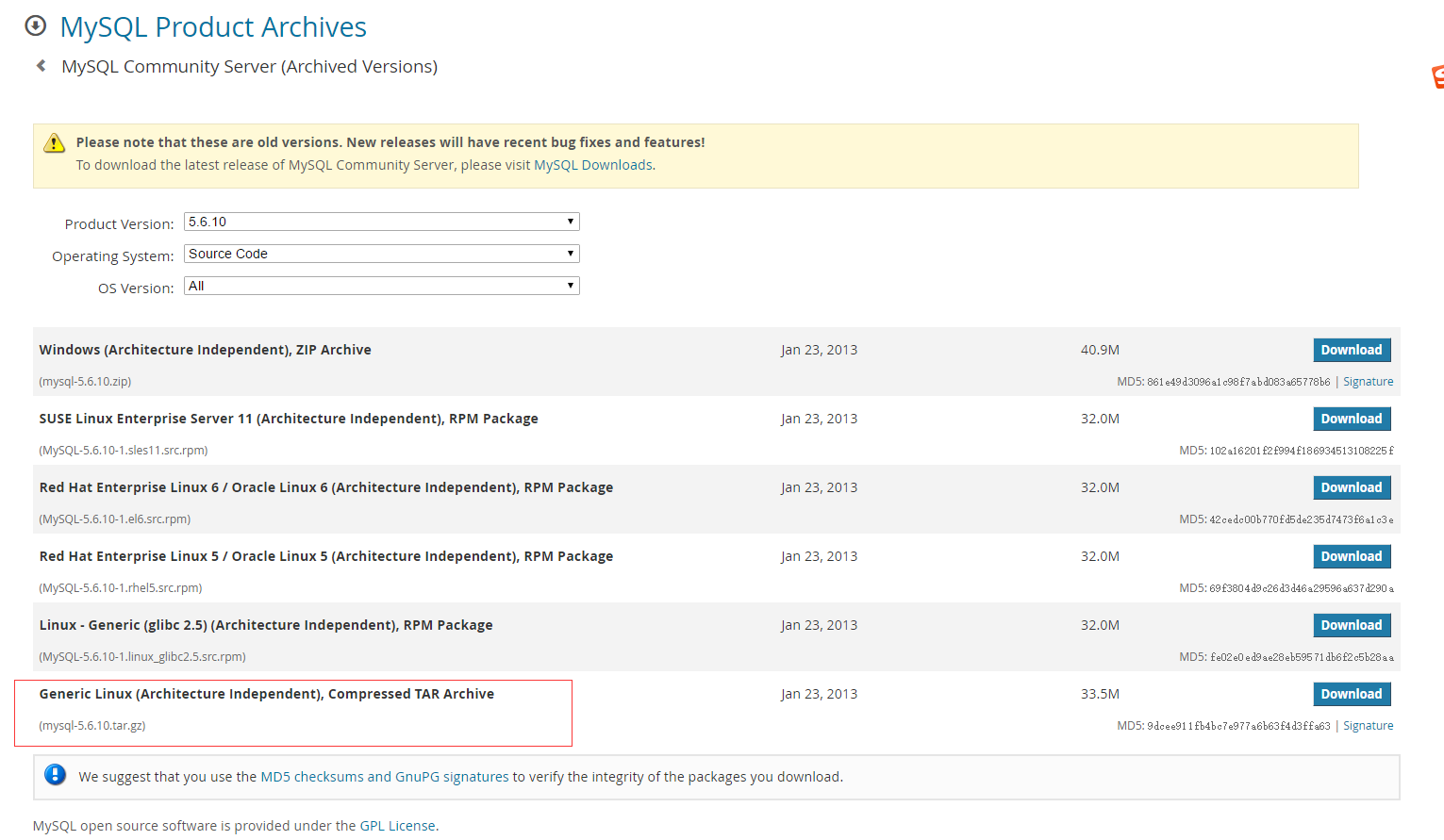Click the download arrow icon beside page title
Screen dimensions: 1444x840
coord(36,26)
